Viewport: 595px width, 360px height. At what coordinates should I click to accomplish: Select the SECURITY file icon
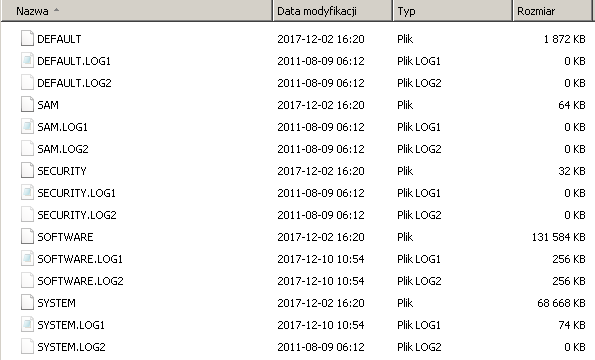27,171
